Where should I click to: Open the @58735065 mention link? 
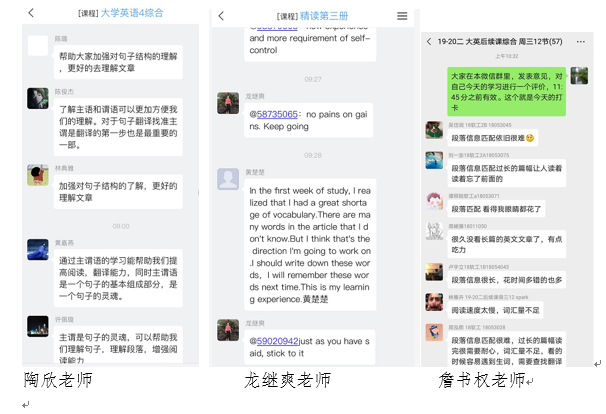click(x=274, y=114)
